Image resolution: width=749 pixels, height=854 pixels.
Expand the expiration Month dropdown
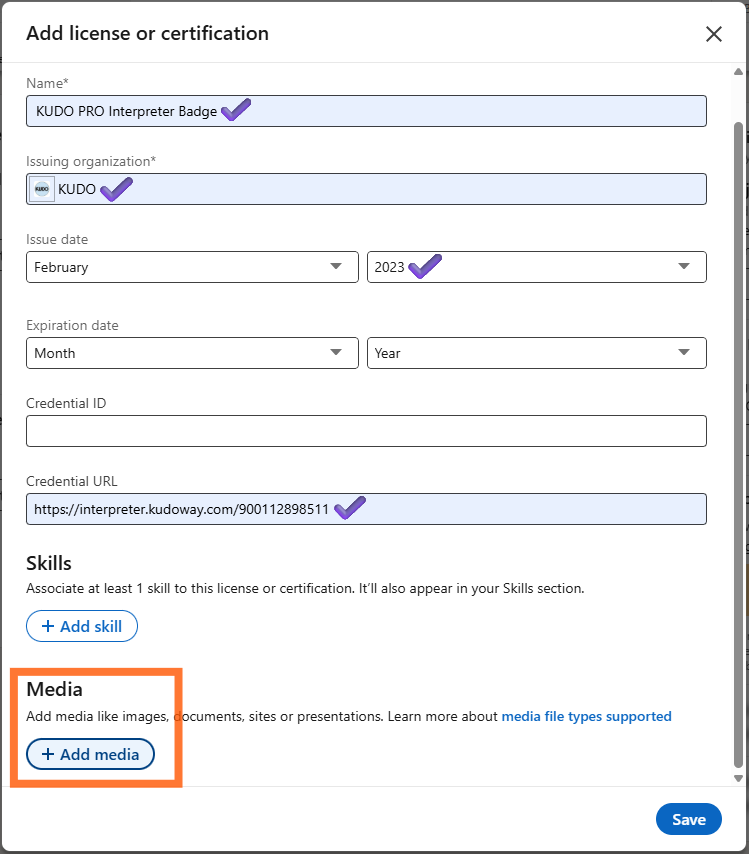[192, 353]
